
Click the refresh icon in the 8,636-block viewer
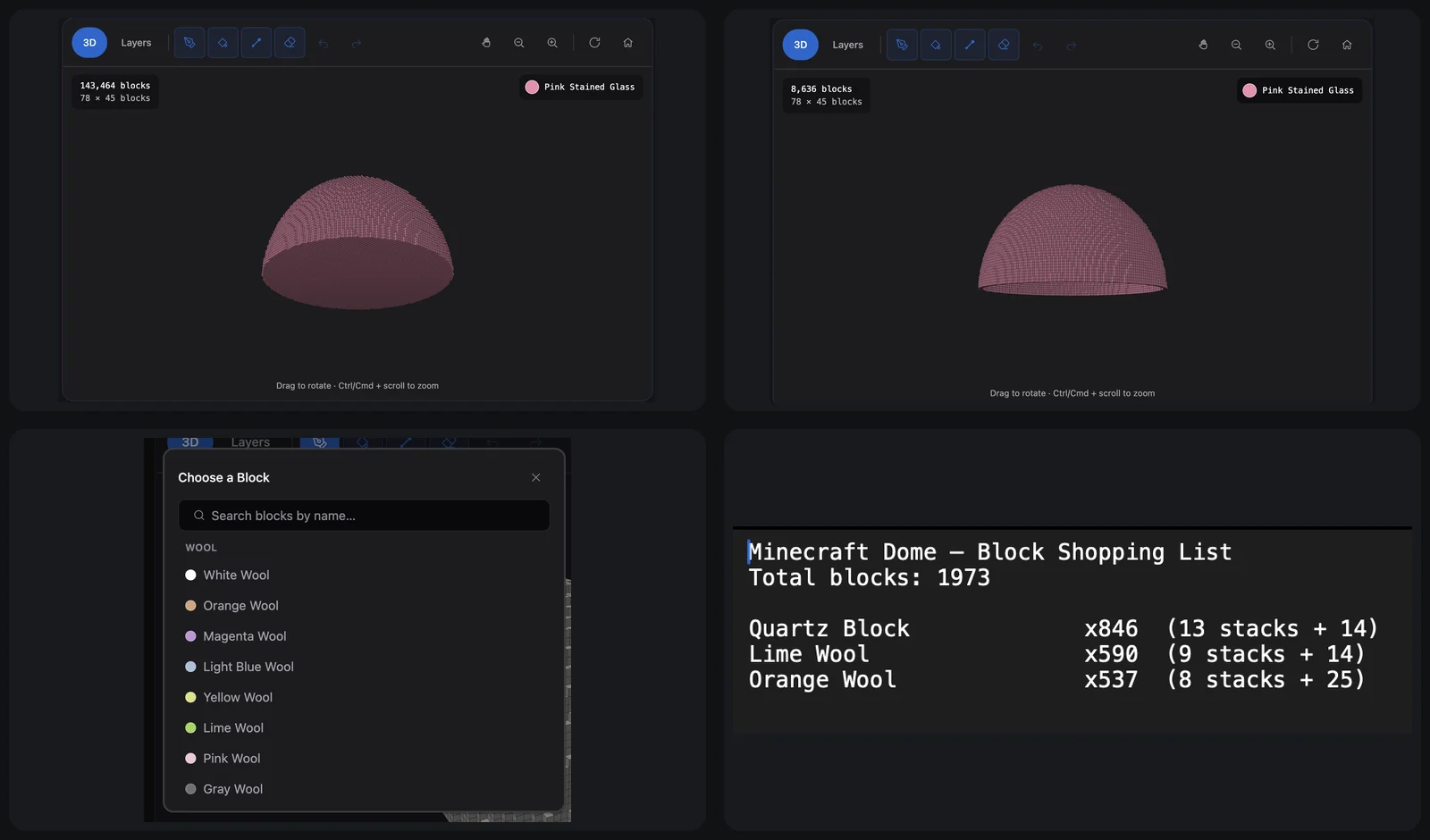pyautogui.click(x=1313, y=45)
